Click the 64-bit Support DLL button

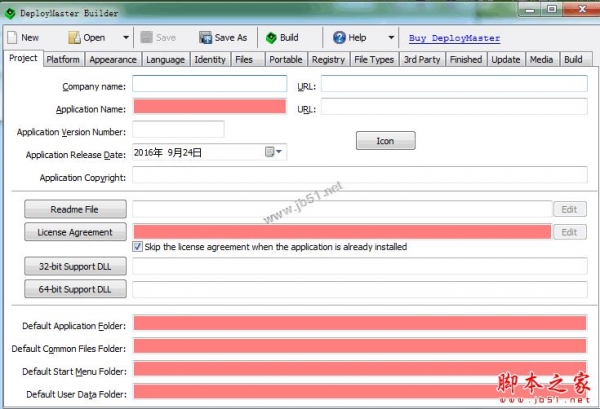(75, 289)
